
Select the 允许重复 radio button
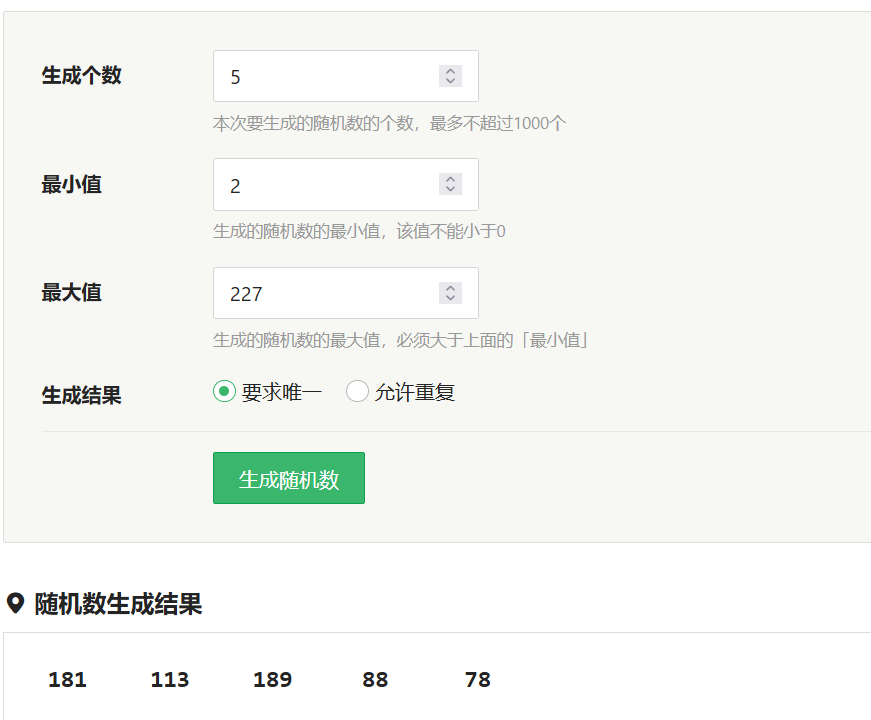(x=357, y=392)
